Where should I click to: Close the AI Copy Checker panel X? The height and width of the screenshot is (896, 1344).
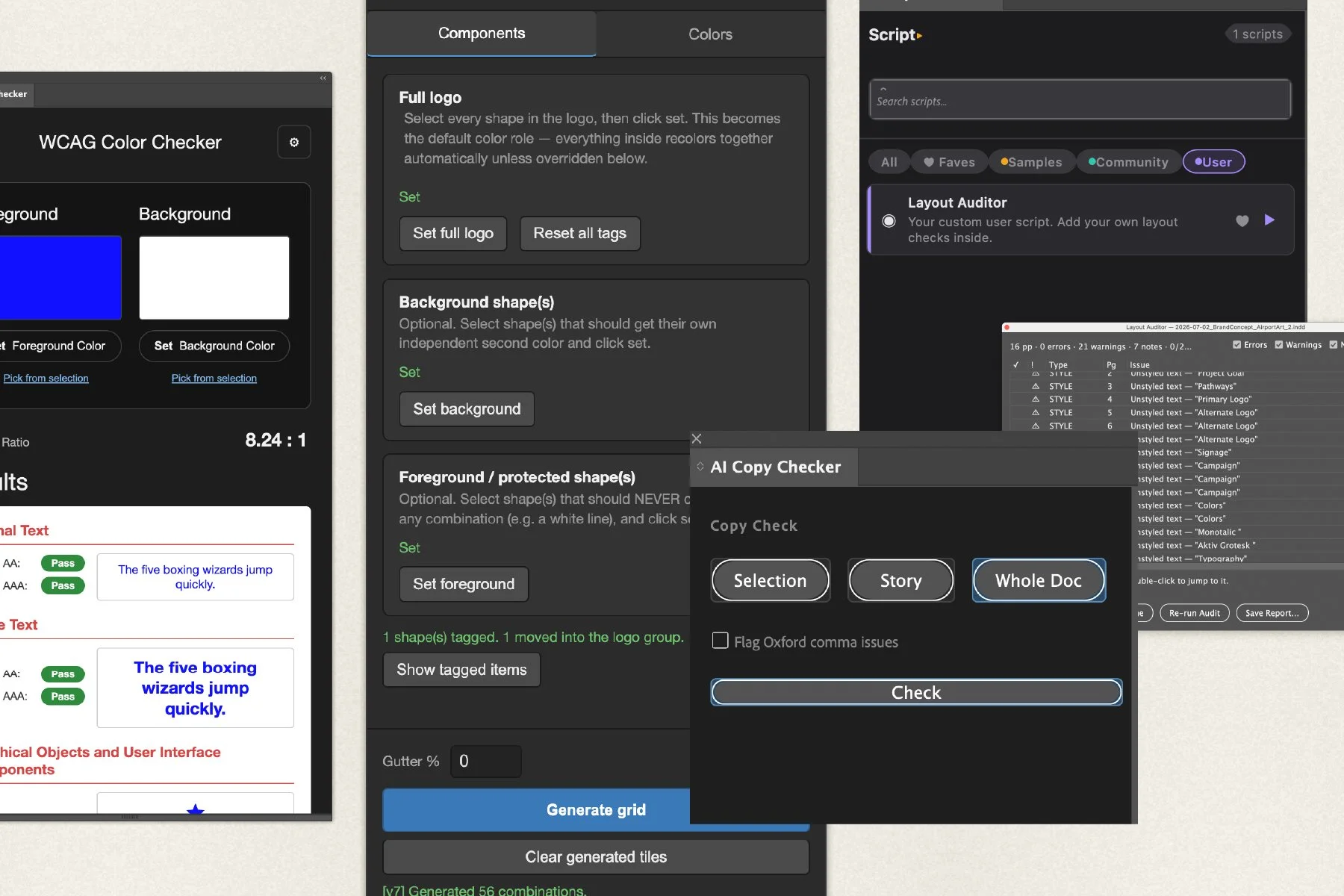tap(697, 439)
